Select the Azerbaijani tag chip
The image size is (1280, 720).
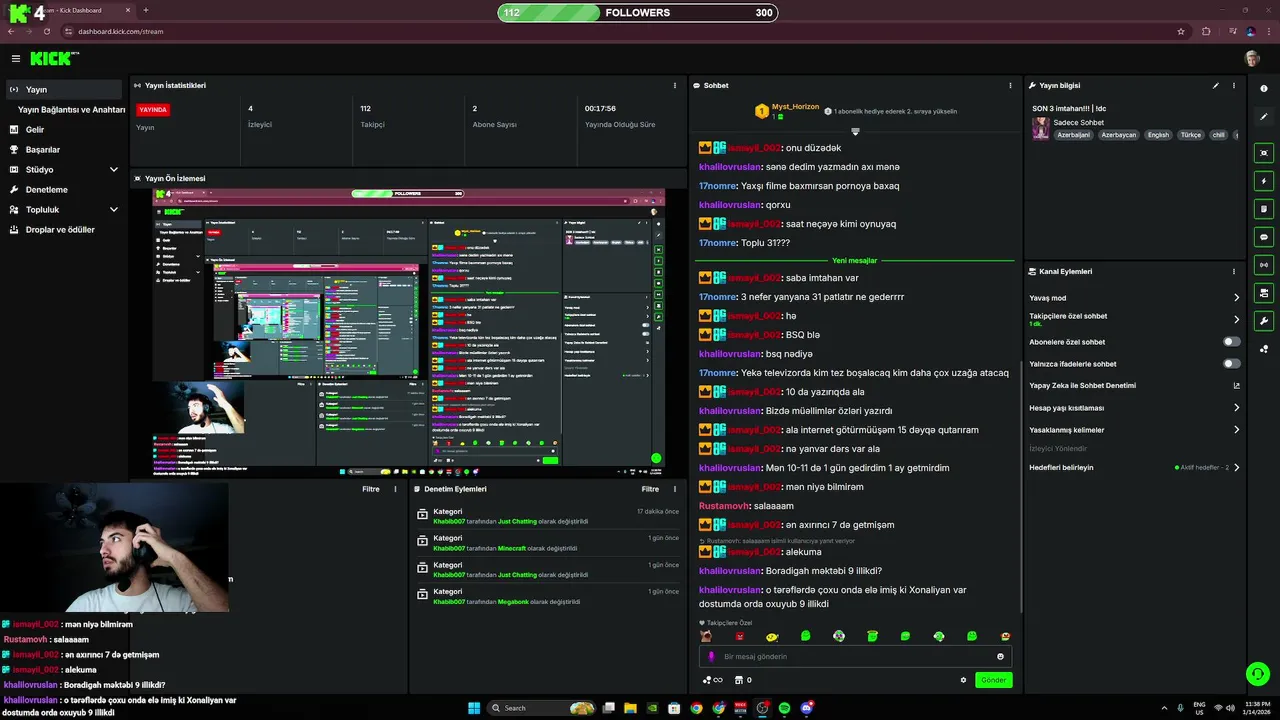[x=1073, y=135]
